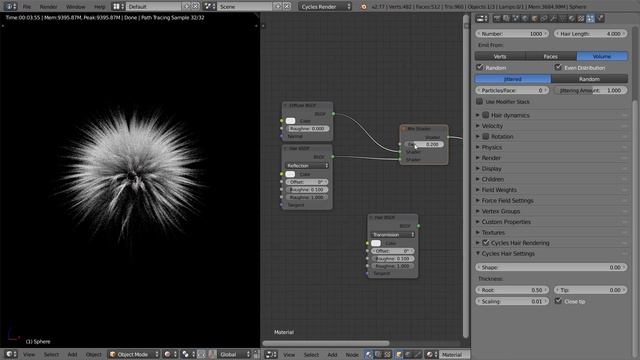Expand the Physics panel
The width and height of the screenshot is (640, 360).
point(491,147)
